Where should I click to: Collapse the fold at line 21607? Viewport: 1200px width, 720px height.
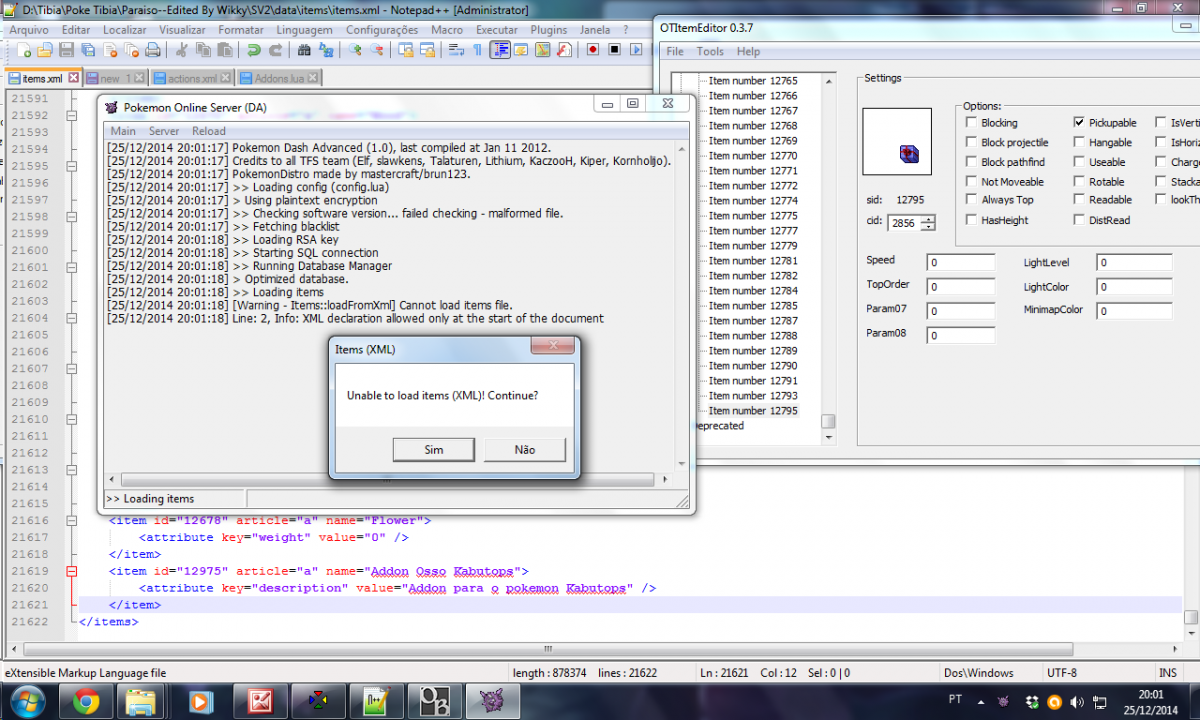[71, 368]
